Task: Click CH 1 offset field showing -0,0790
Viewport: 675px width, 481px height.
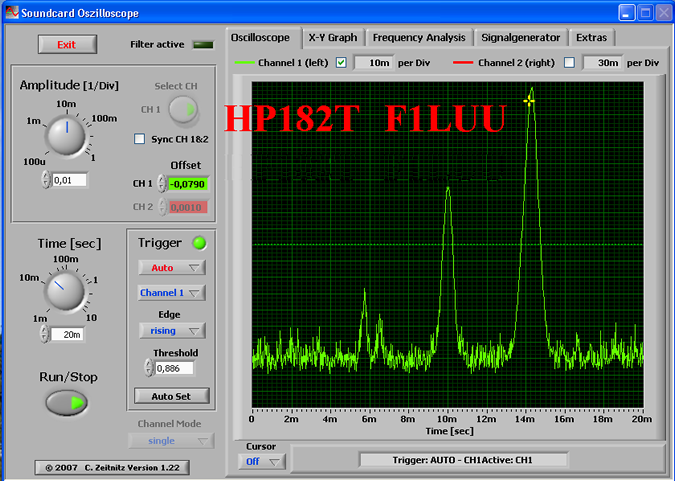Action: [188, 184]
